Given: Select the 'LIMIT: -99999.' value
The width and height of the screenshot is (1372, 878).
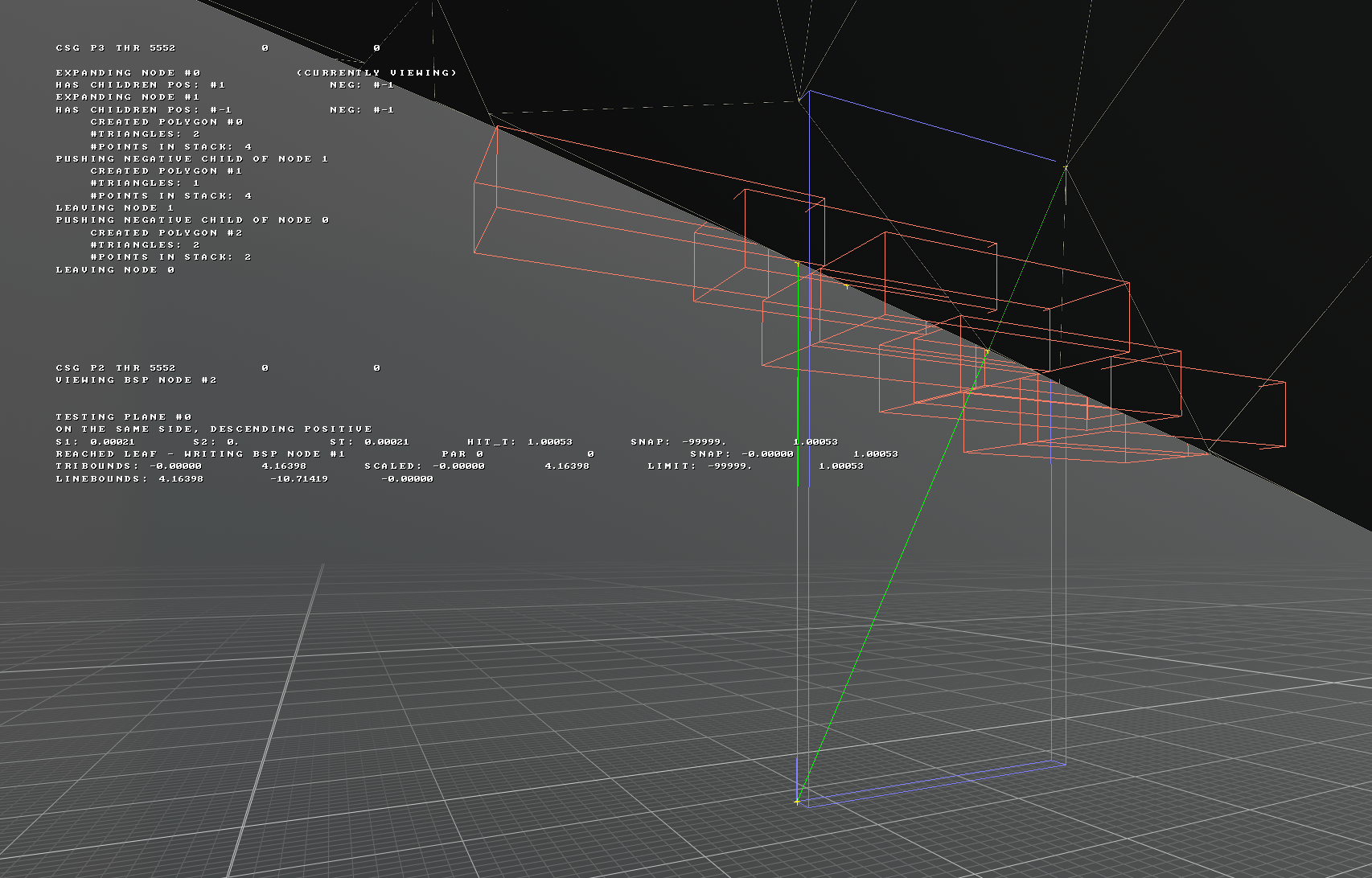Looking at the screenshot, I should click(x=700, y=466).
